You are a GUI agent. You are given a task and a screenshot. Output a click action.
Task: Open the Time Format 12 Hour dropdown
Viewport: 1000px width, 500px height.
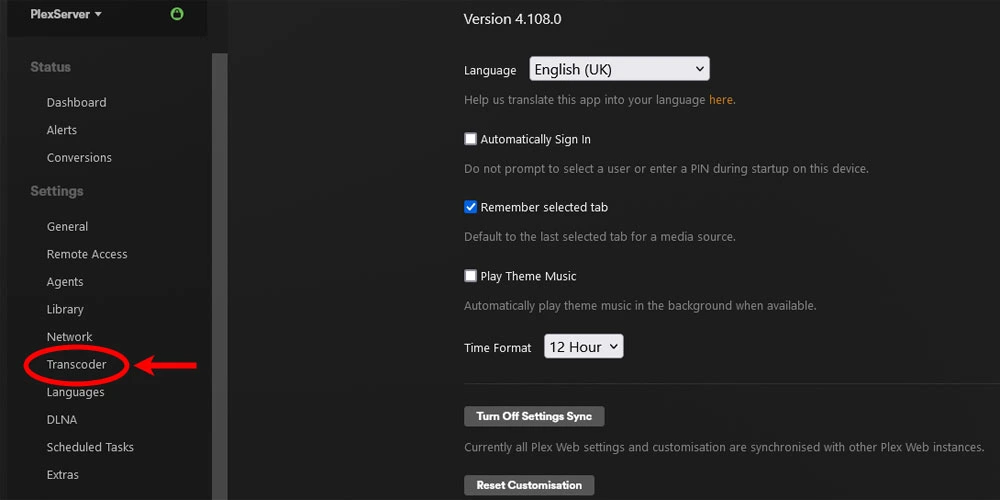pyautogui.click(x=583, y=347)
